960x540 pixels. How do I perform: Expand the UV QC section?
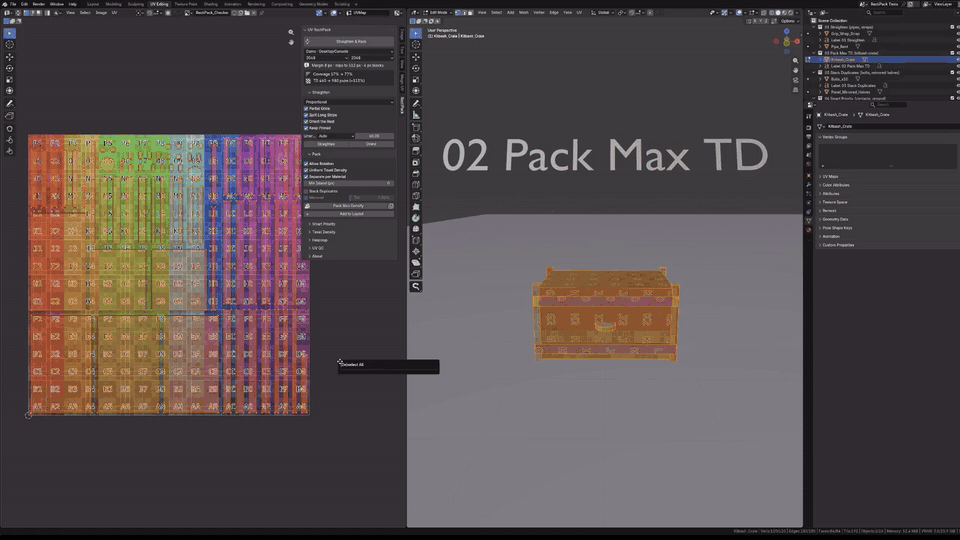318,248
